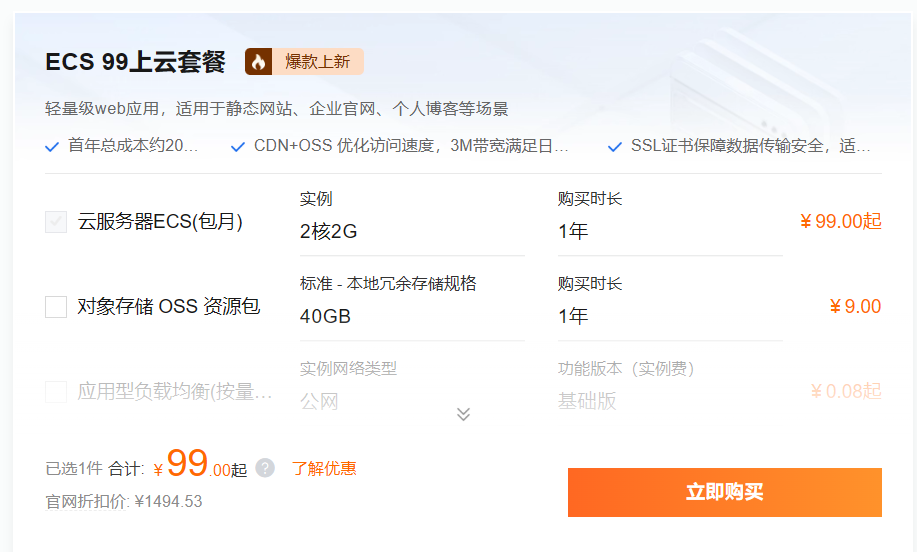Click the checkmark icon before SSL证书
Screen dimensions: 917x552
615,147
